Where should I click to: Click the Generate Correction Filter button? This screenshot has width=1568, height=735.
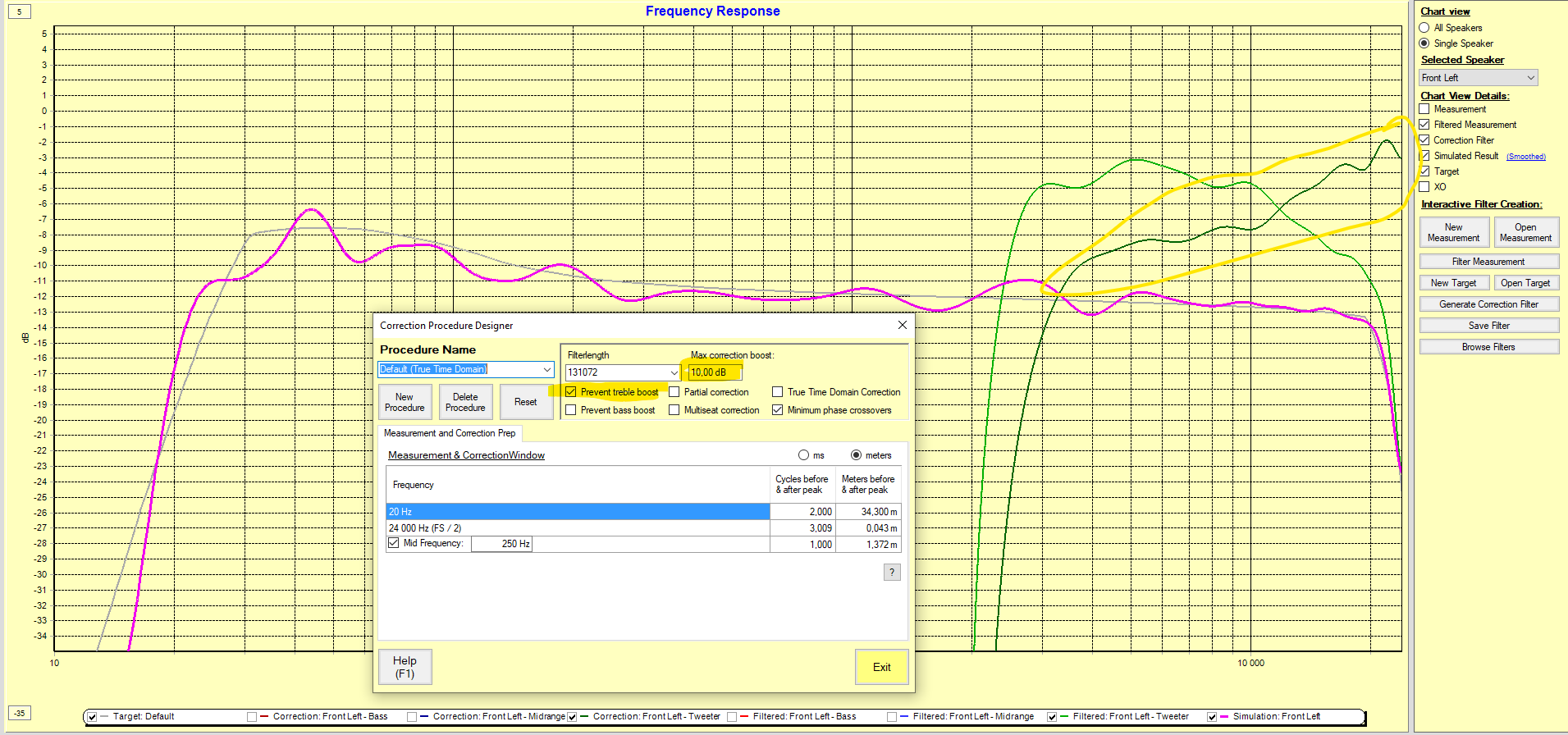(1488, 304)
